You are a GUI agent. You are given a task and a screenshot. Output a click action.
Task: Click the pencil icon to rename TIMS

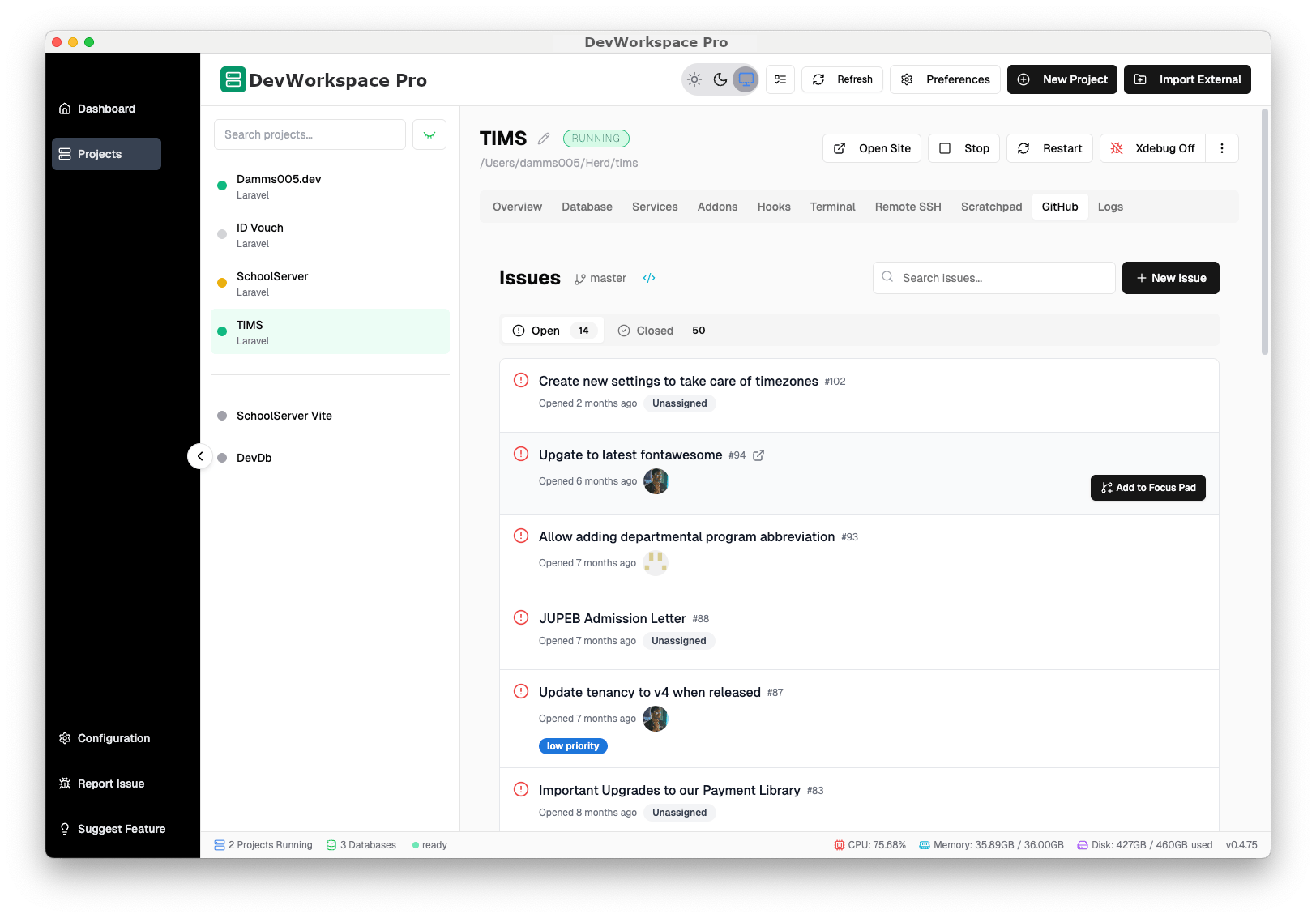pos(543,138)
